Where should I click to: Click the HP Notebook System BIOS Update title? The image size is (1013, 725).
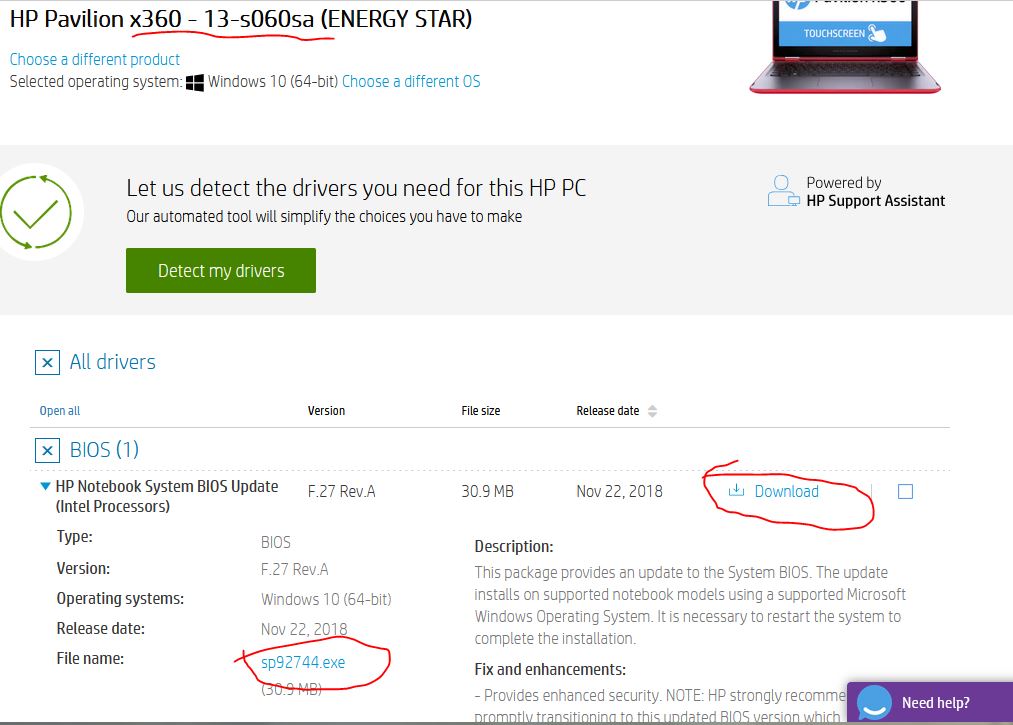coord(167,496)
